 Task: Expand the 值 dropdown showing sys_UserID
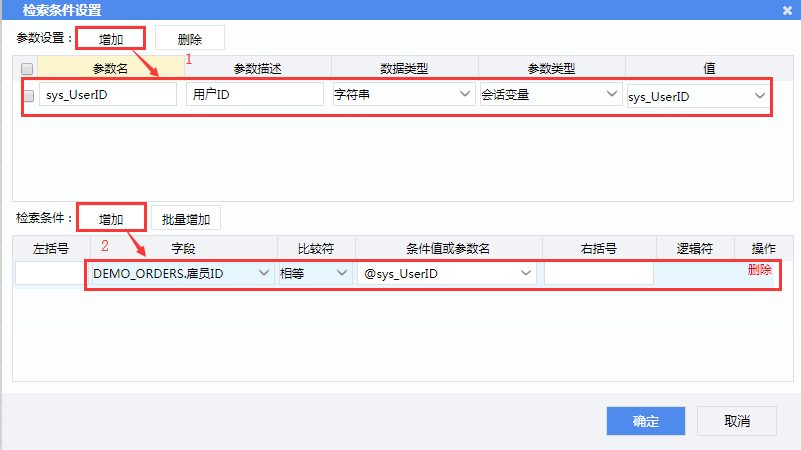pyautogui.click(x=696, y=96)
